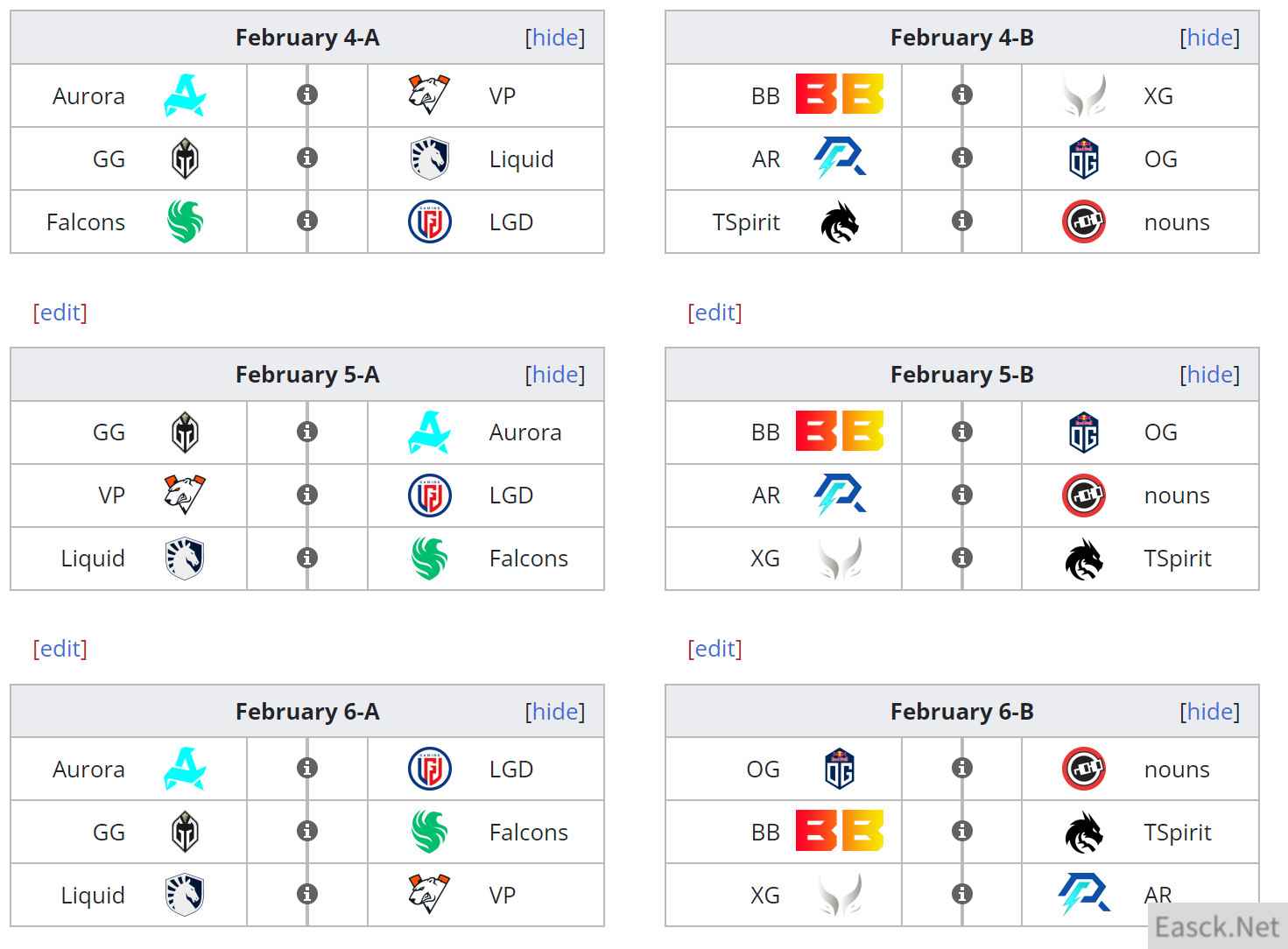Show info for TSpirit vs nouns on February 4-B

(x=962, y=221)
